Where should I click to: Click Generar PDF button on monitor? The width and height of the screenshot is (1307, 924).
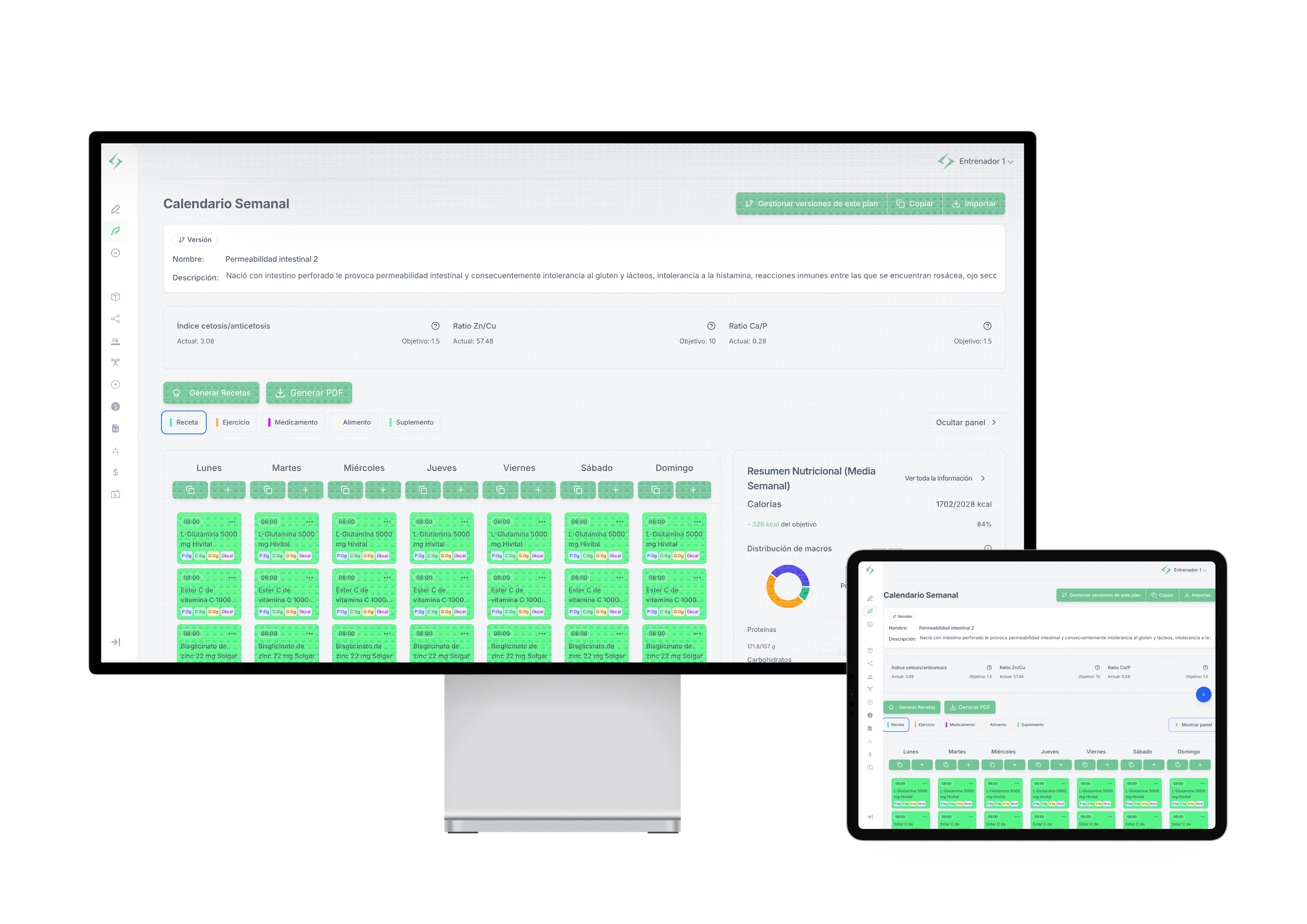(309, 393)
